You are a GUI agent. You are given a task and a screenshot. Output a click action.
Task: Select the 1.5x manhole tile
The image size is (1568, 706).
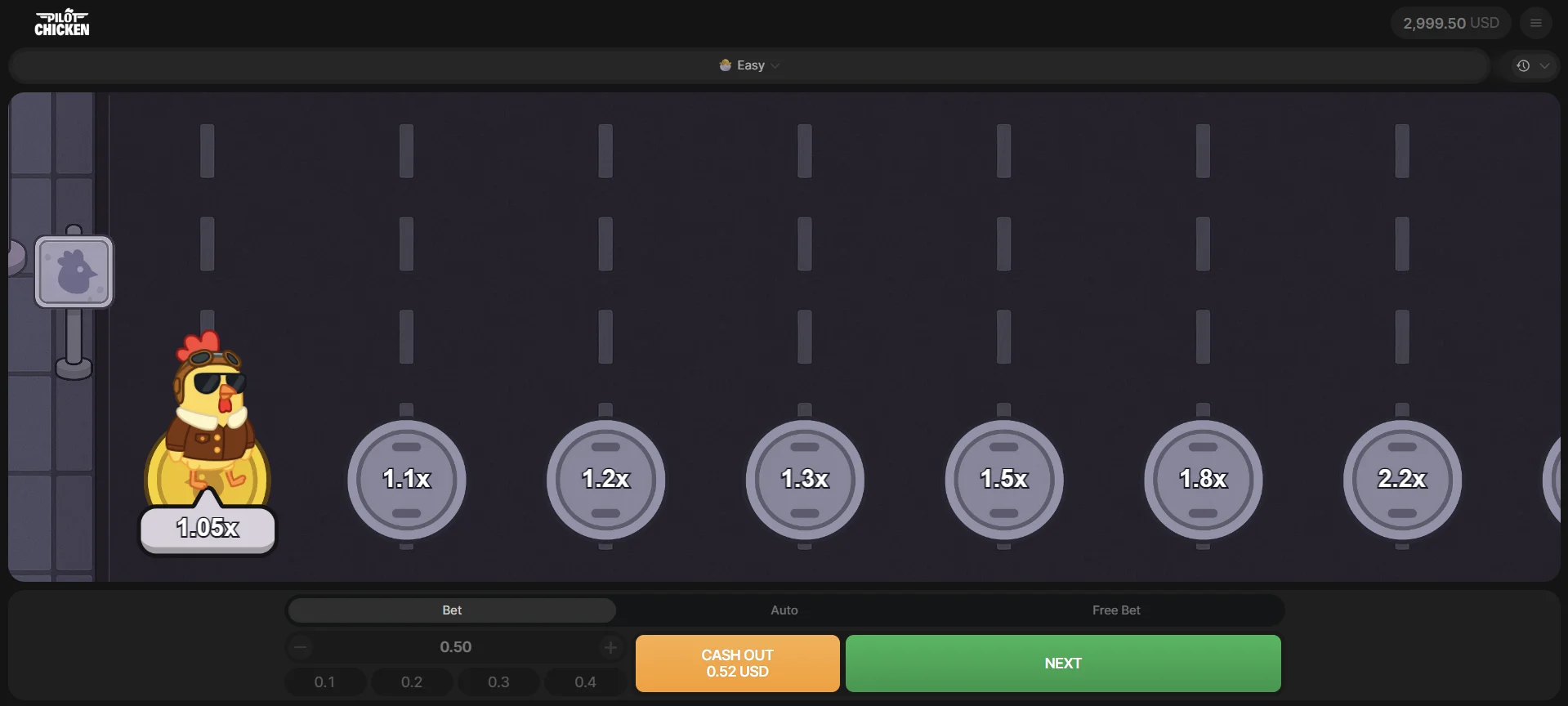pyautogui.click(x=1004, y=479)
